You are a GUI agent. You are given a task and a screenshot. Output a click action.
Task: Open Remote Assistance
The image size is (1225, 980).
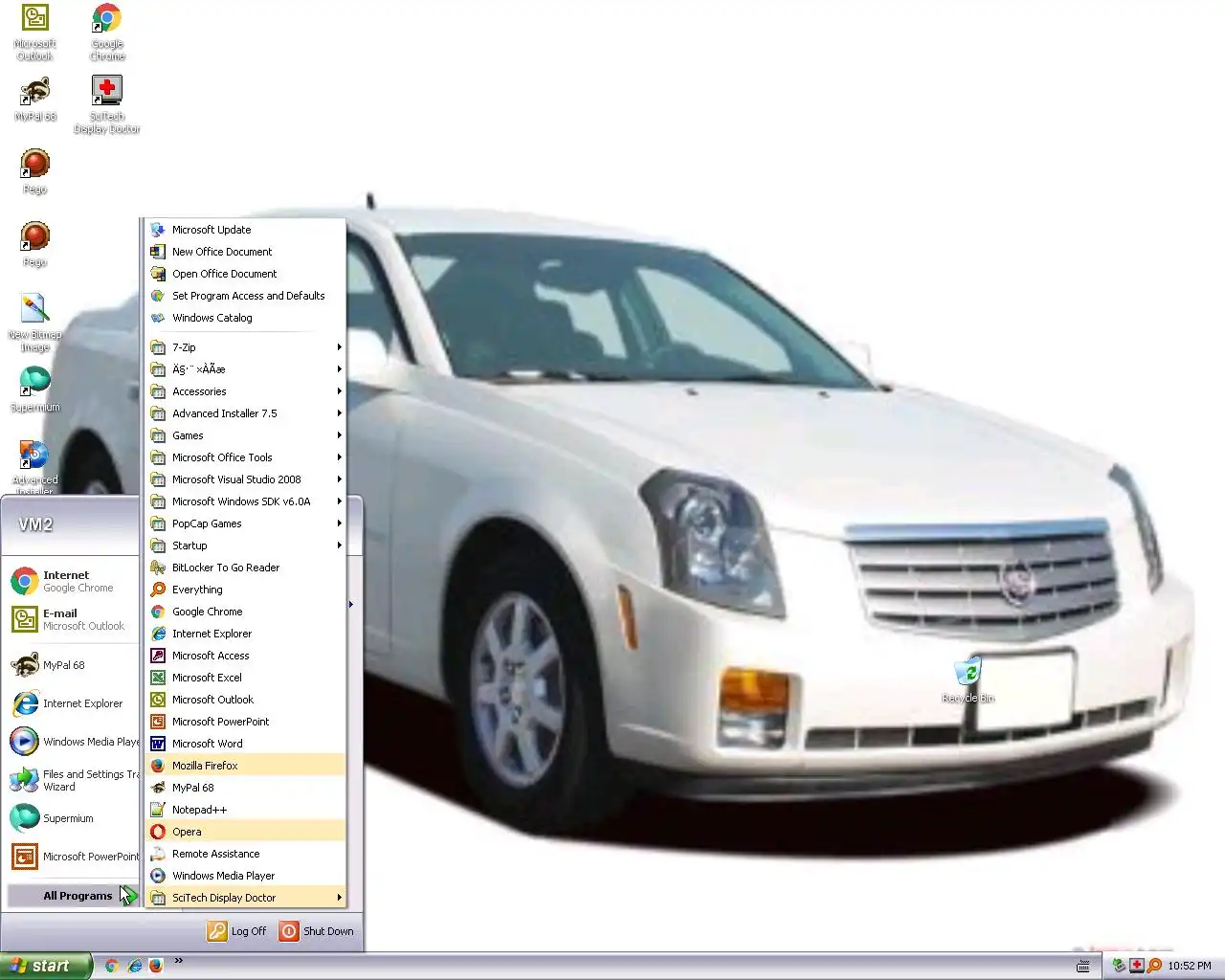(245, 854)
